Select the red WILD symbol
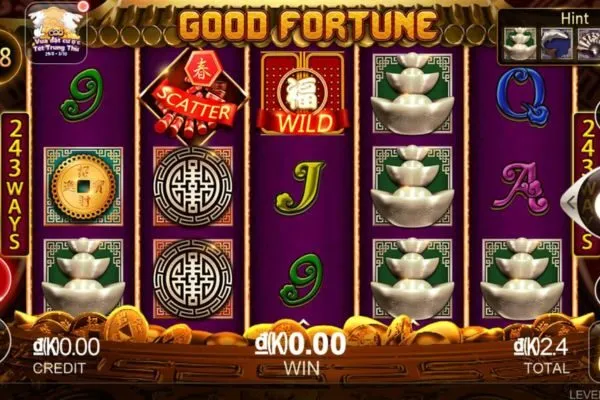600x400 pixels. coord(302,94)
